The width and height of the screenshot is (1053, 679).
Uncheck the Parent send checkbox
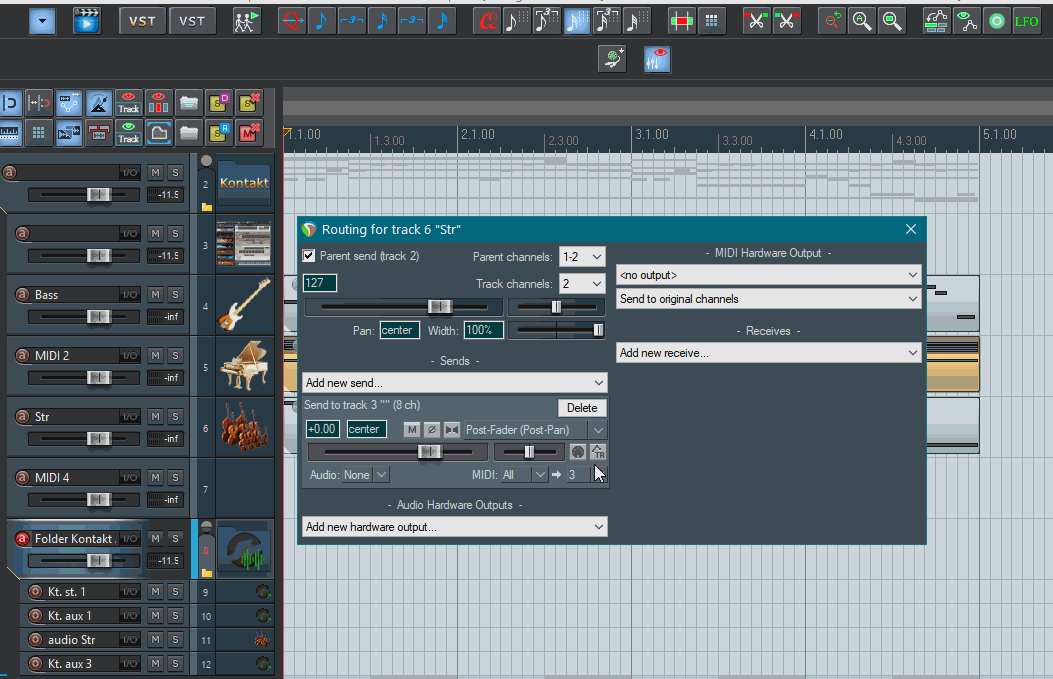click(x=309, y=257)
